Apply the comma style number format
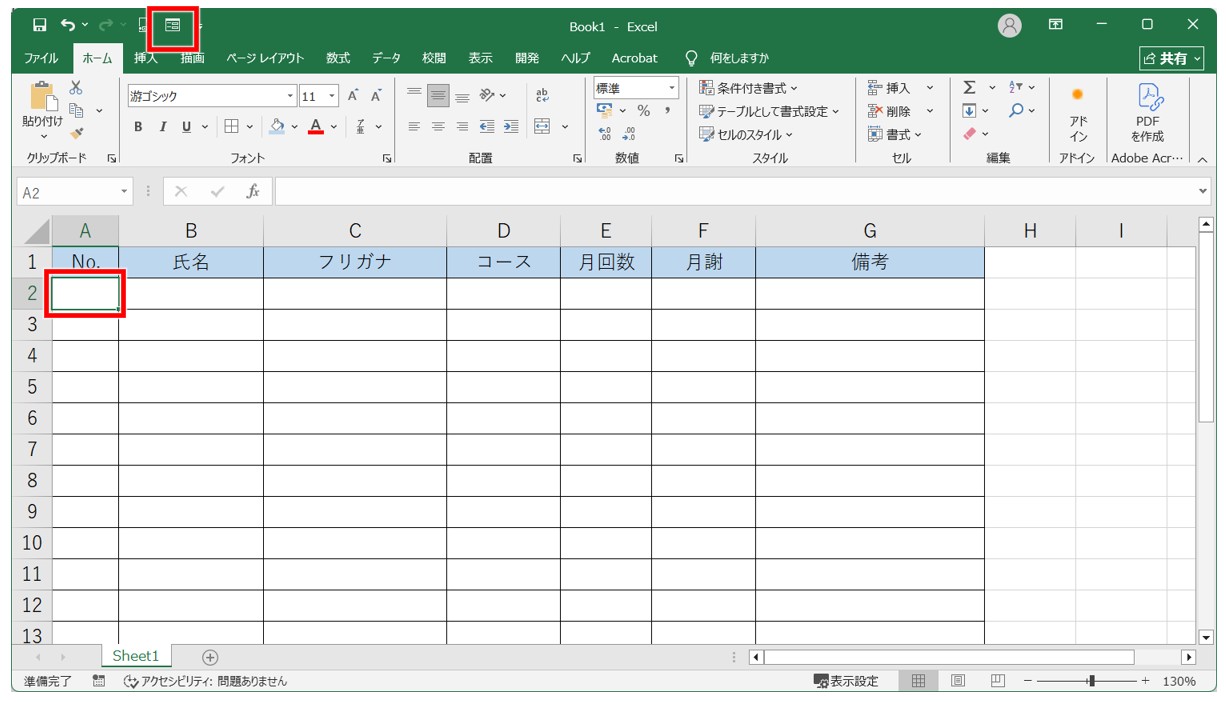1226x702 pixels. click(667, 111)
